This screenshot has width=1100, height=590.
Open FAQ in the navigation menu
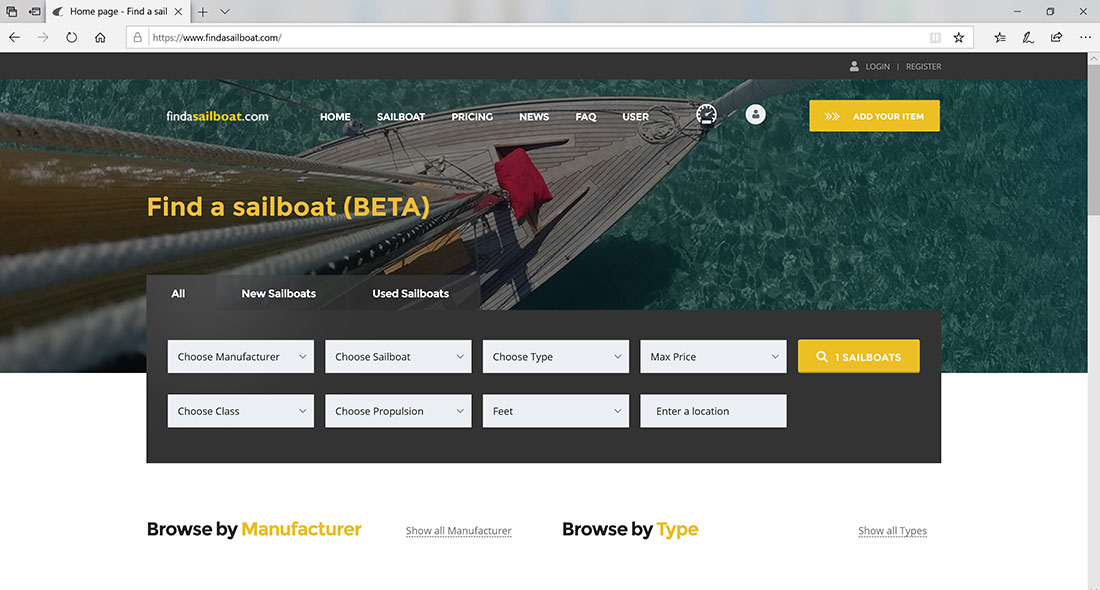pyautogui.click(x=586, y=116)
